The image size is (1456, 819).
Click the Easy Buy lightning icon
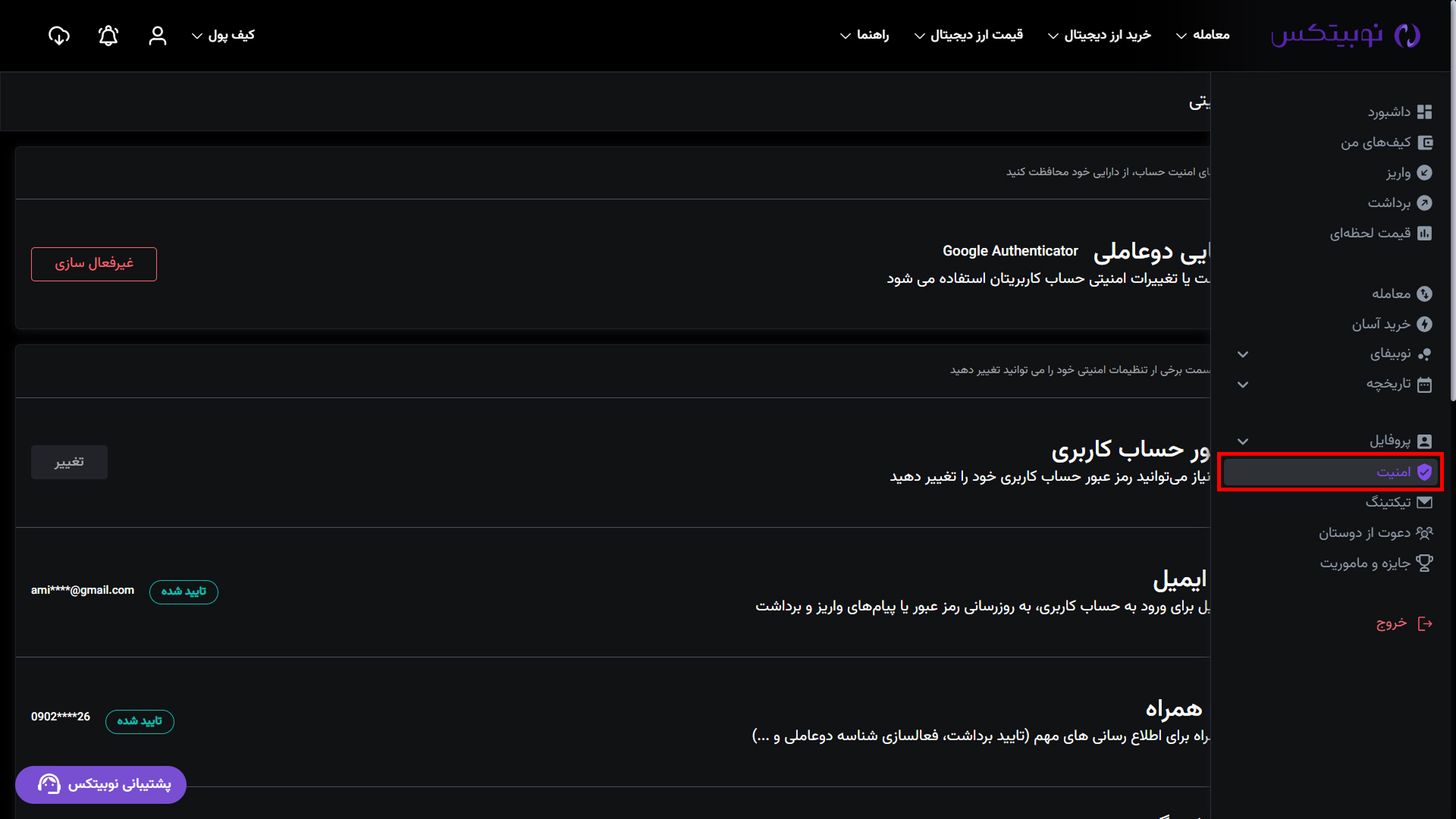(1425, 325)
